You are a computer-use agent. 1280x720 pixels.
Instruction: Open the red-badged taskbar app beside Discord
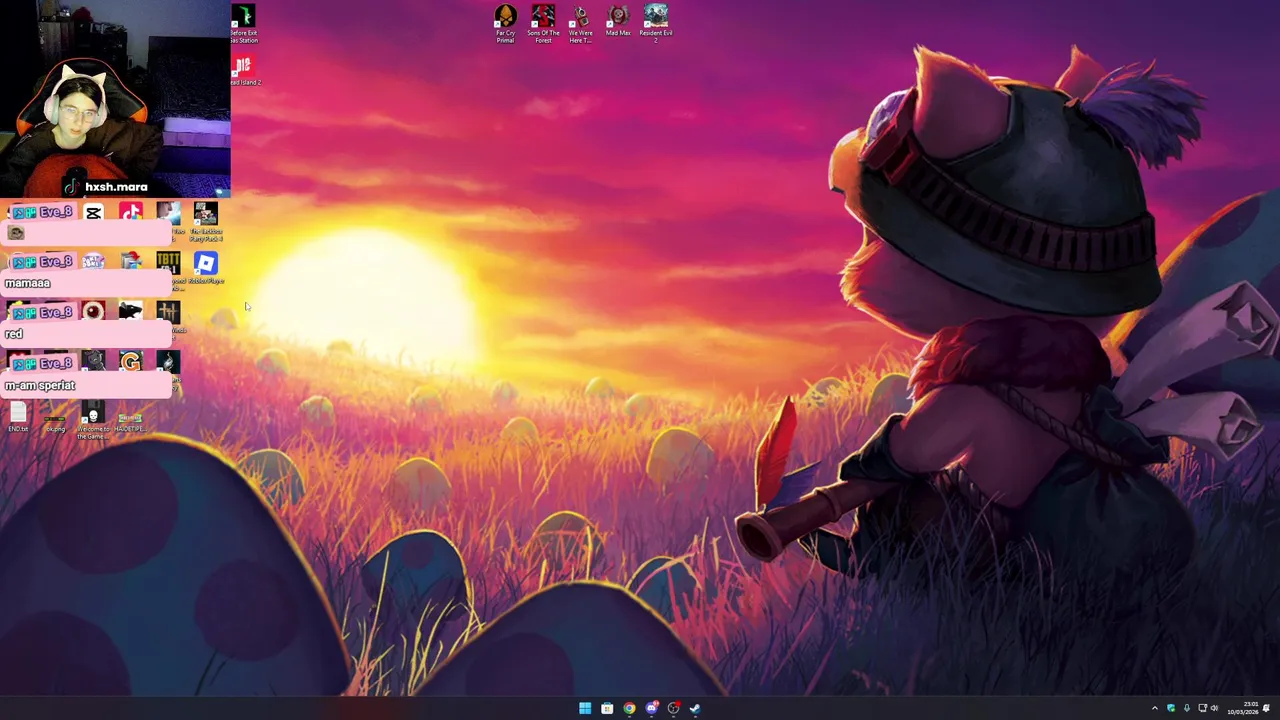tap(674, 709)
